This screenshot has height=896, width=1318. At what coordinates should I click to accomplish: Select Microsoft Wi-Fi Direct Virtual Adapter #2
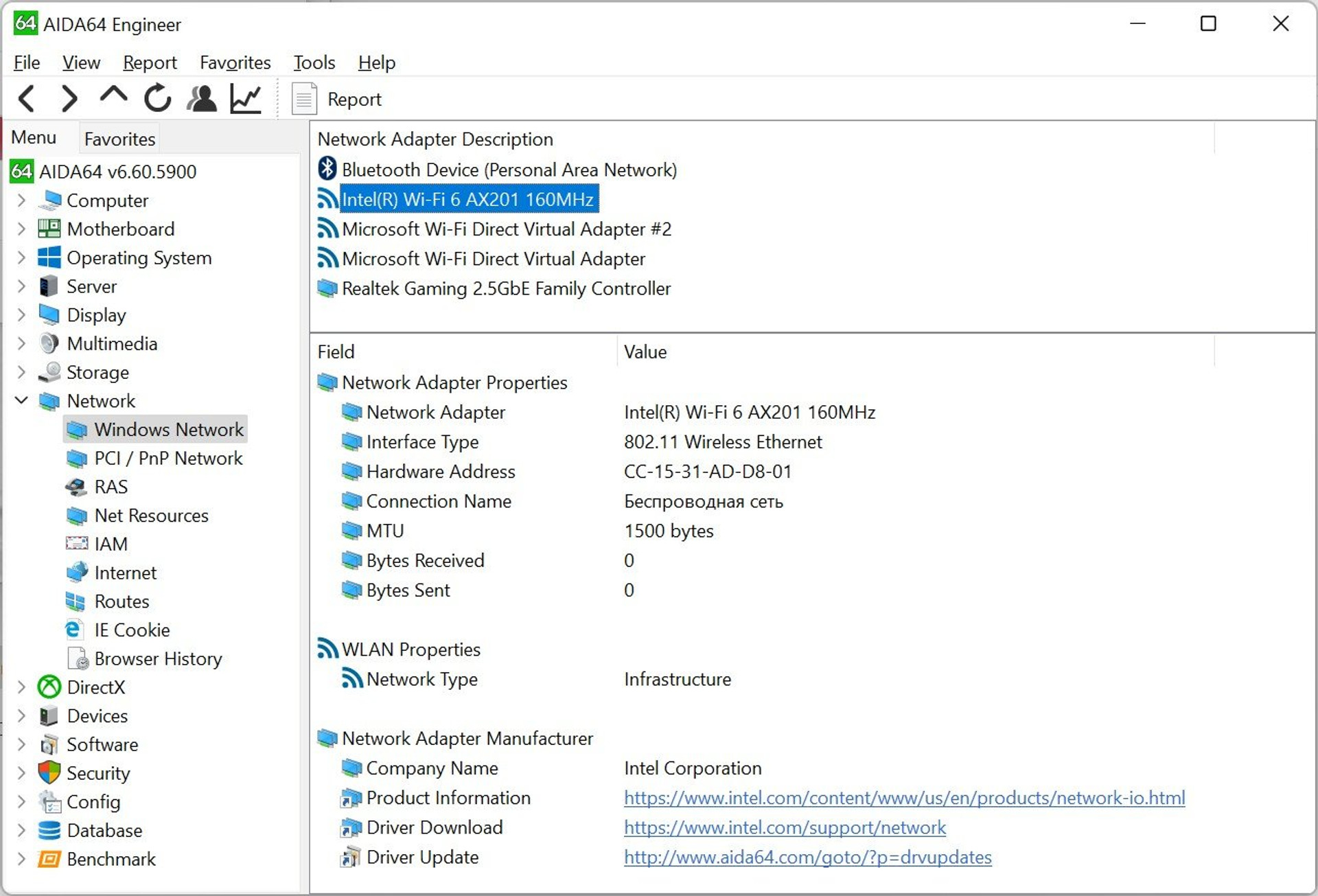coord(506,229)
